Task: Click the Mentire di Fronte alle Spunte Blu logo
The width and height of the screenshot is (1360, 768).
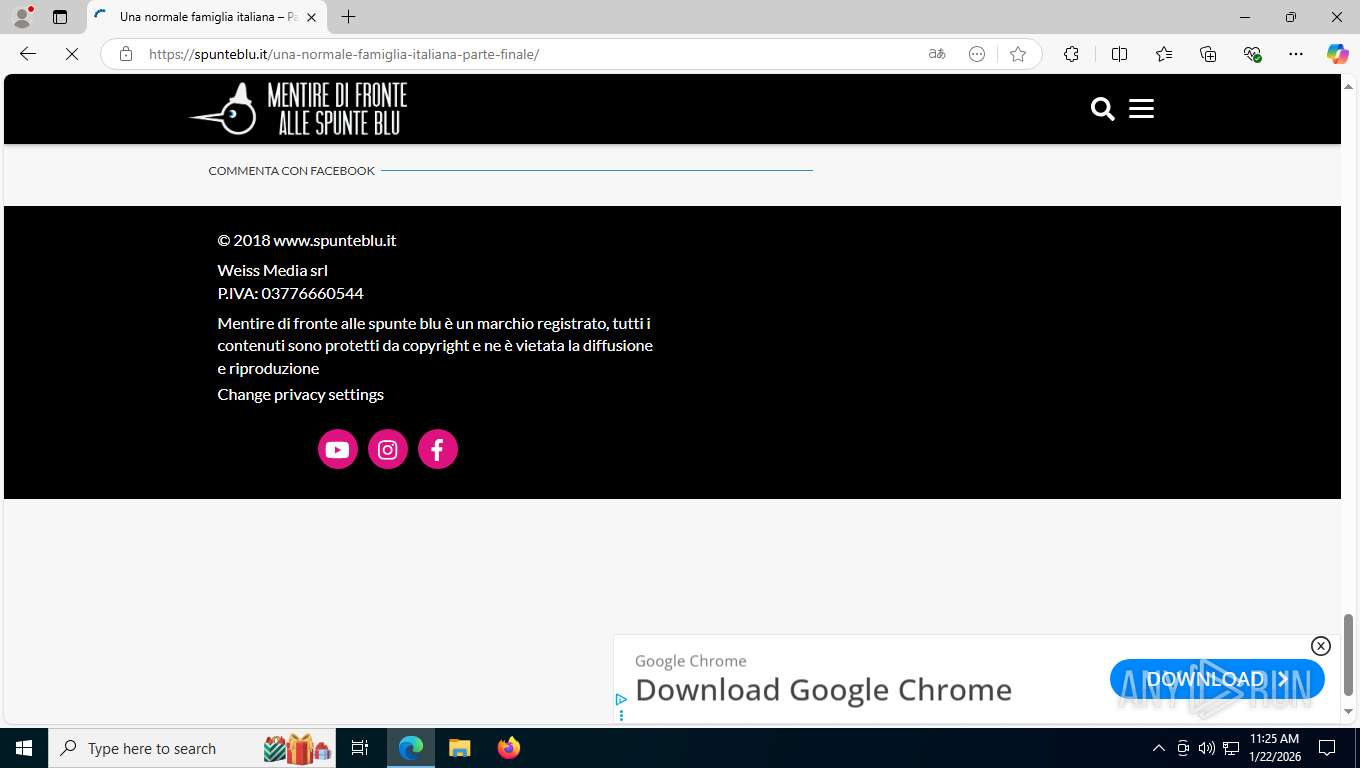Action: point(298,109)
